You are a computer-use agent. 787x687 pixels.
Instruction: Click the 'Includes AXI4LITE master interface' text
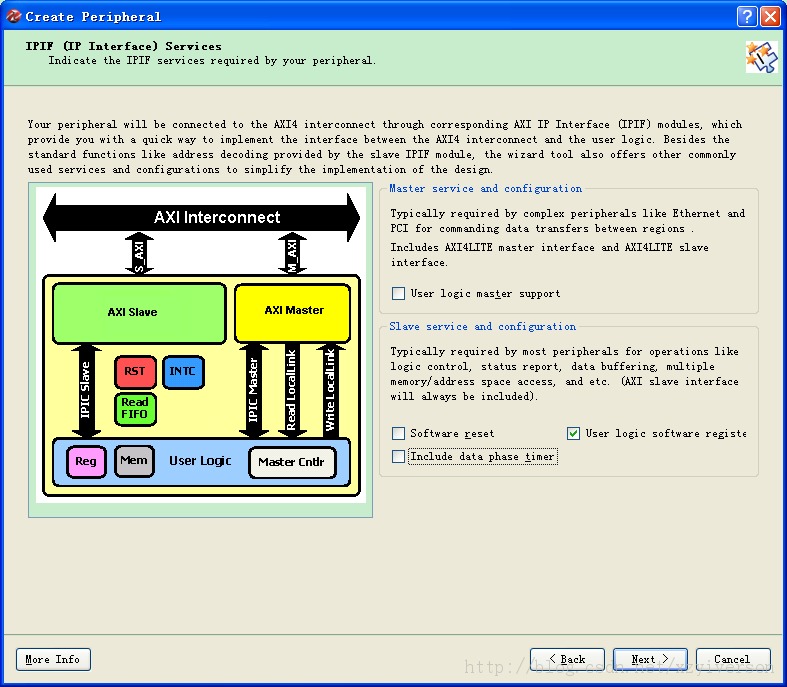[550, 255]
